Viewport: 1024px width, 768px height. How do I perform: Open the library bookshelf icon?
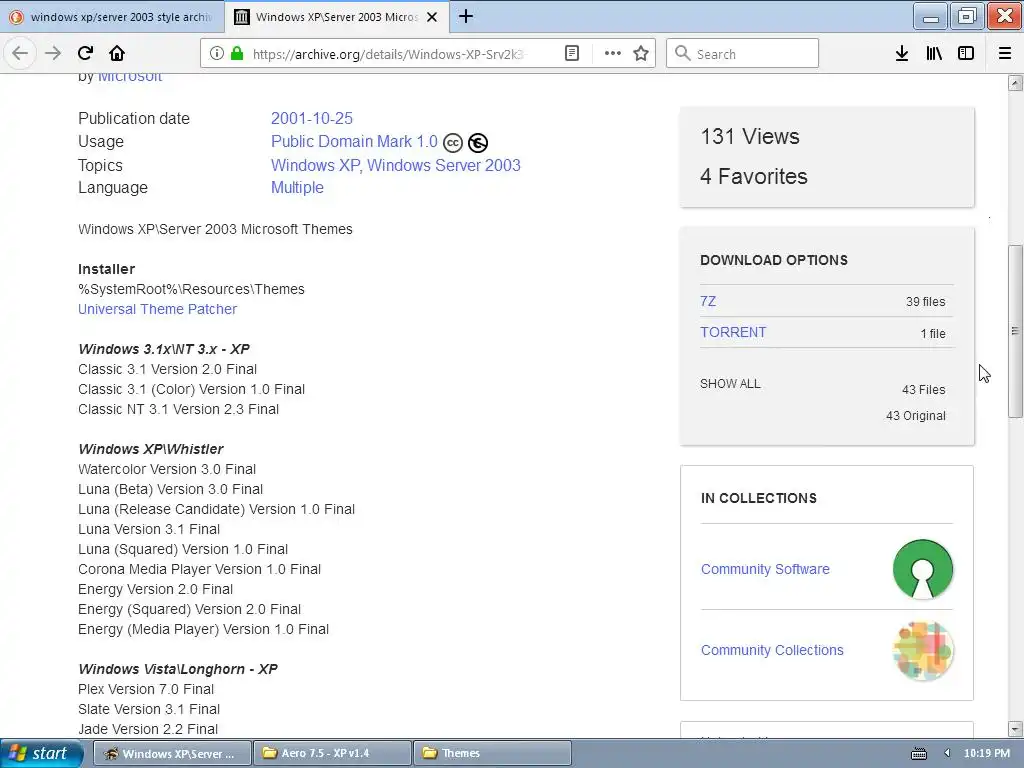(x=934, y=54)
